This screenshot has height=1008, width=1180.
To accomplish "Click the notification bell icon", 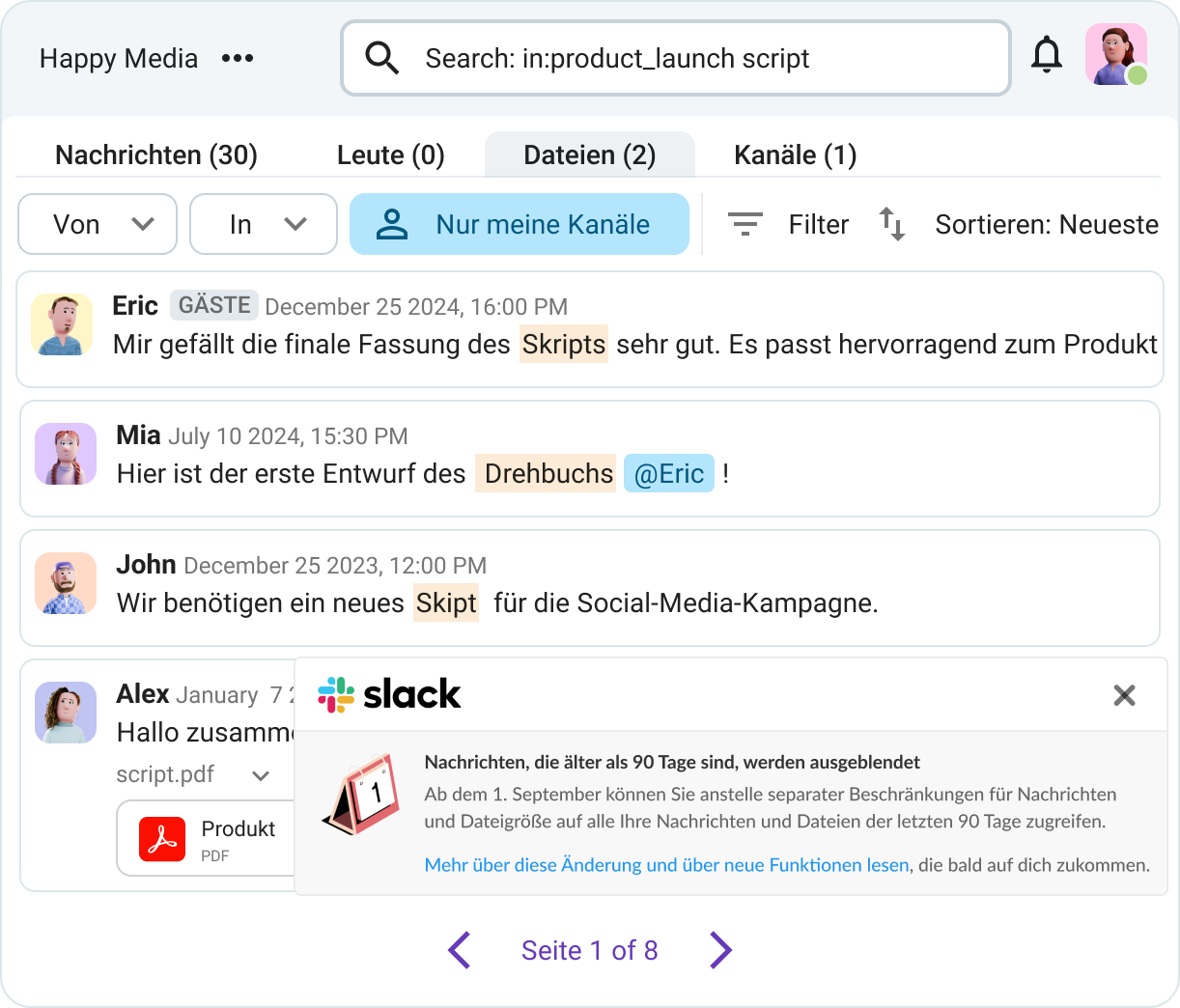I will [1046, 56].
